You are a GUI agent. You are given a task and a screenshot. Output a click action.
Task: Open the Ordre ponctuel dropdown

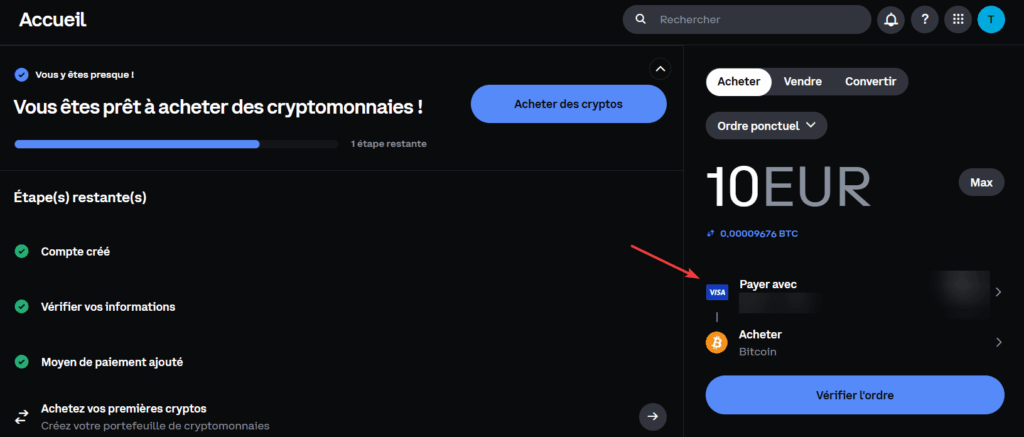[x=766, y=125]
